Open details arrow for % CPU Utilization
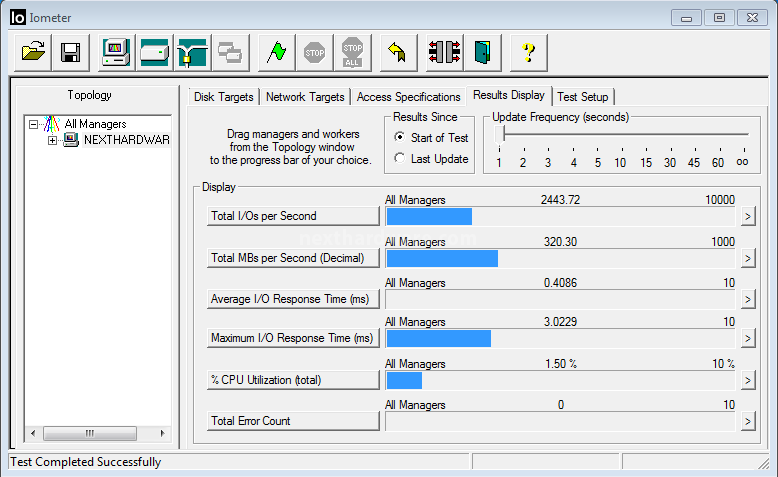The height and width of the screenshot is (477, 778). point(748,381)
